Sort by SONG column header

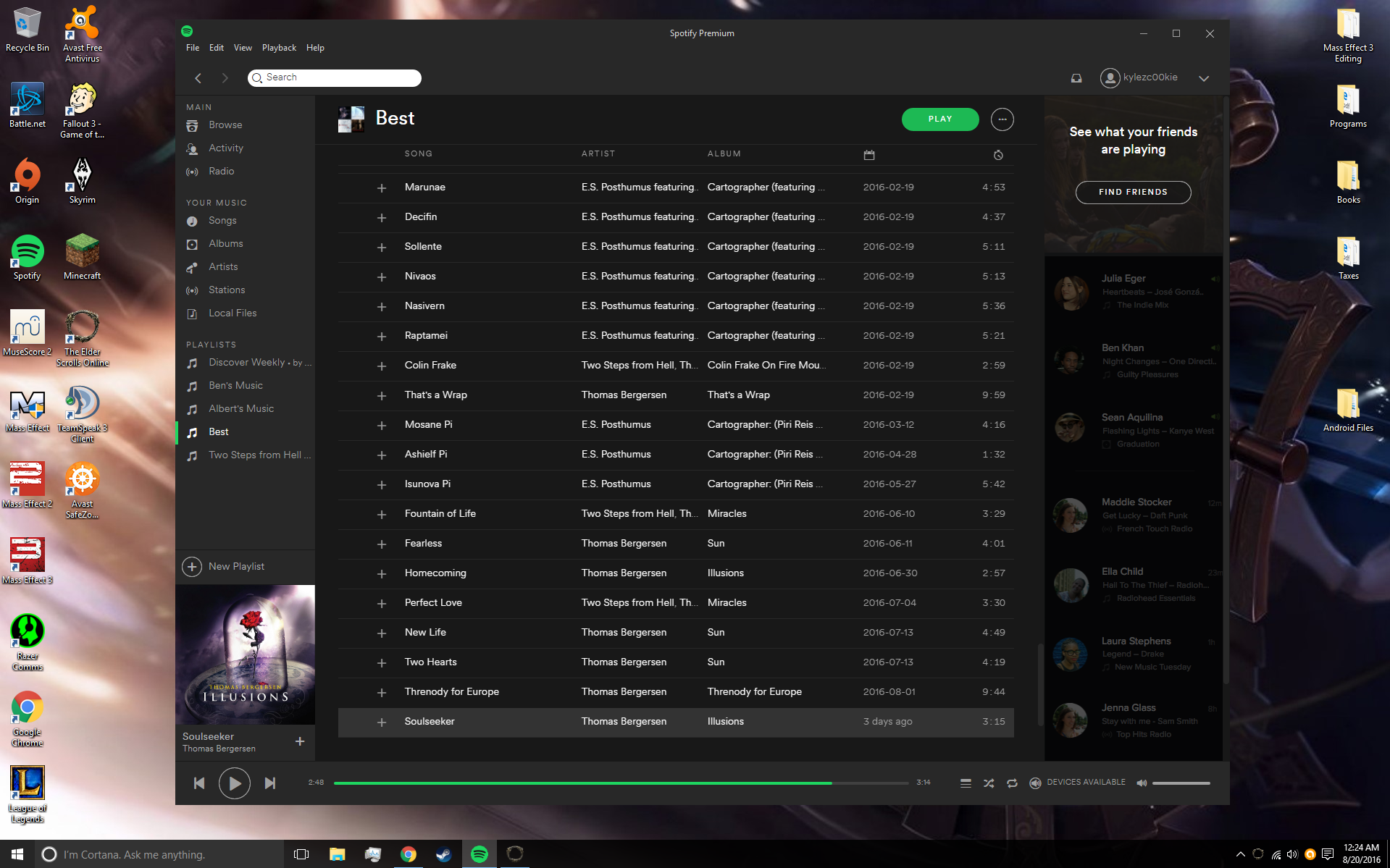click(x=419, y=154)
